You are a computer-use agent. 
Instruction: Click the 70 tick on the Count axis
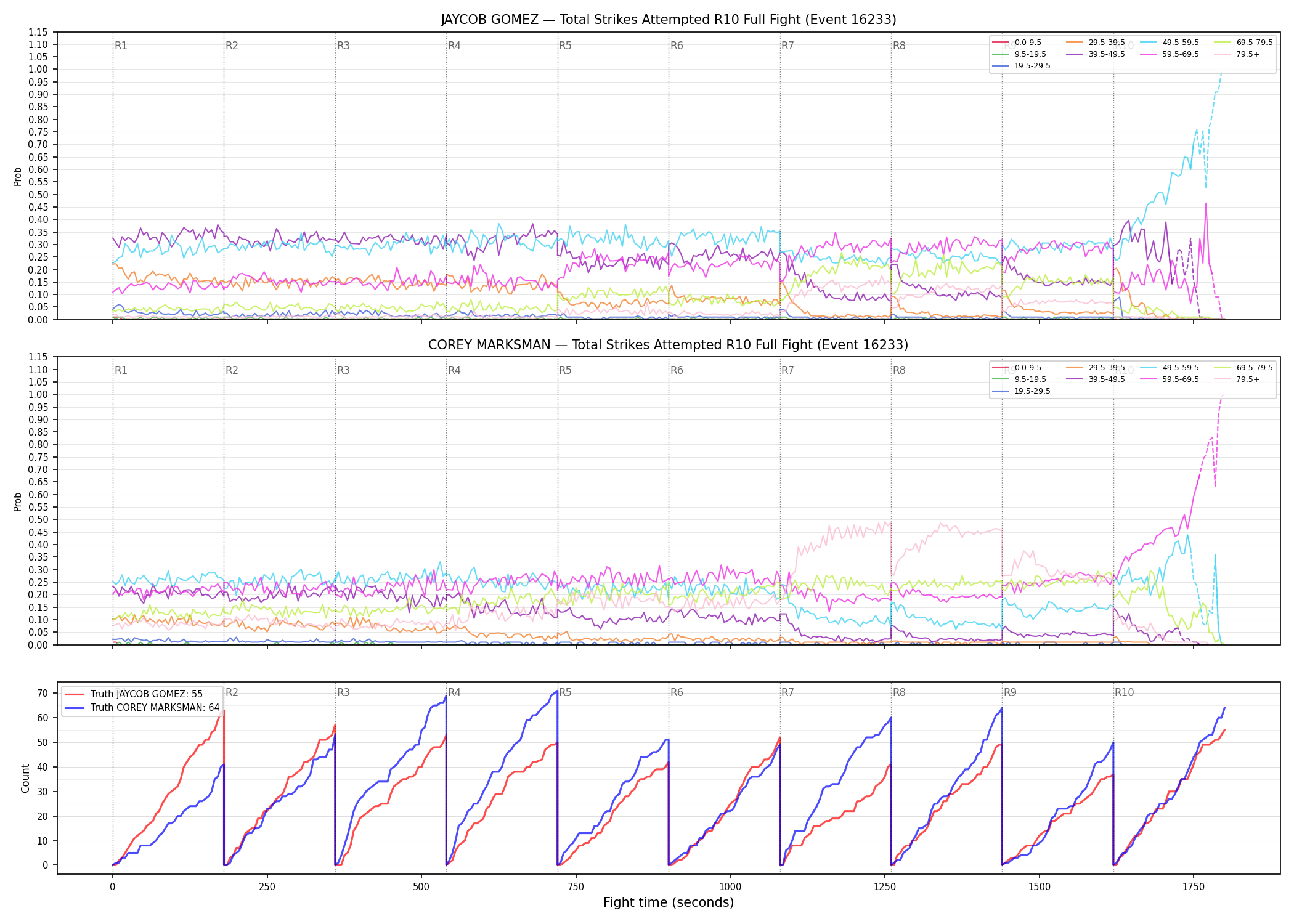click(43, 693)
